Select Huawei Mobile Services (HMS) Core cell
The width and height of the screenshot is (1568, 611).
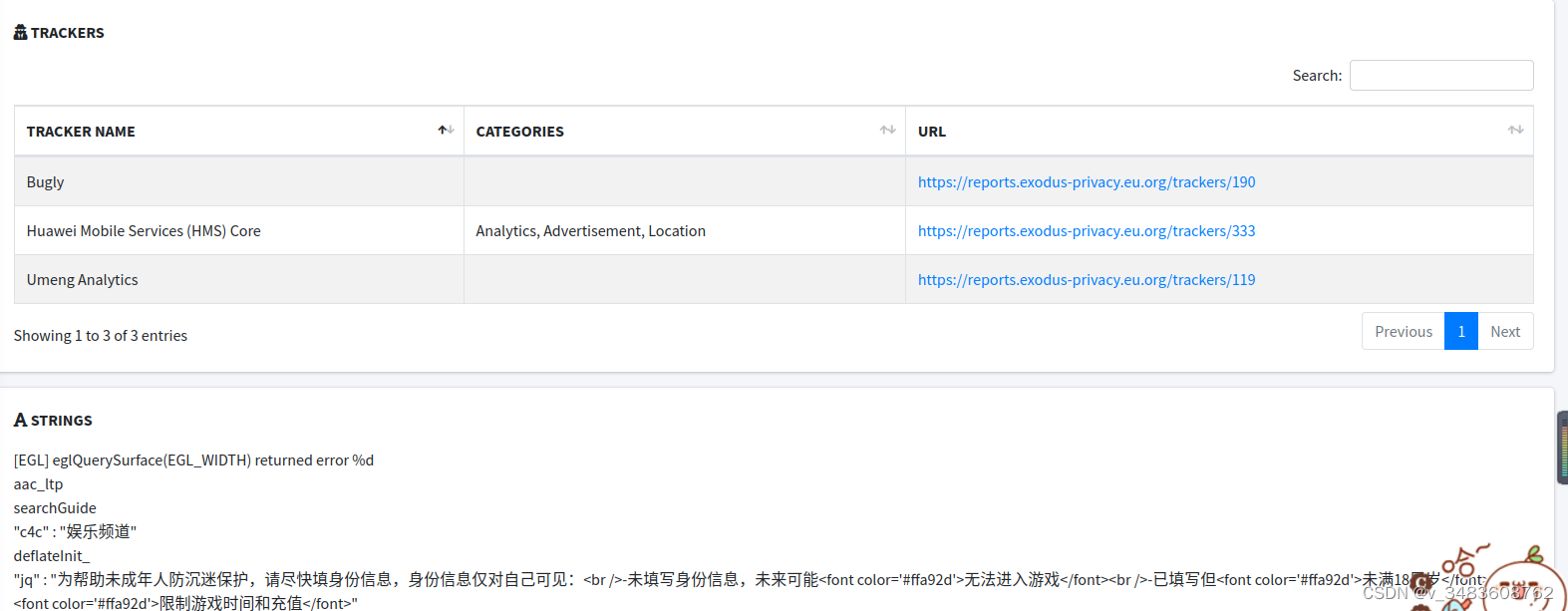tap(239, 230)
